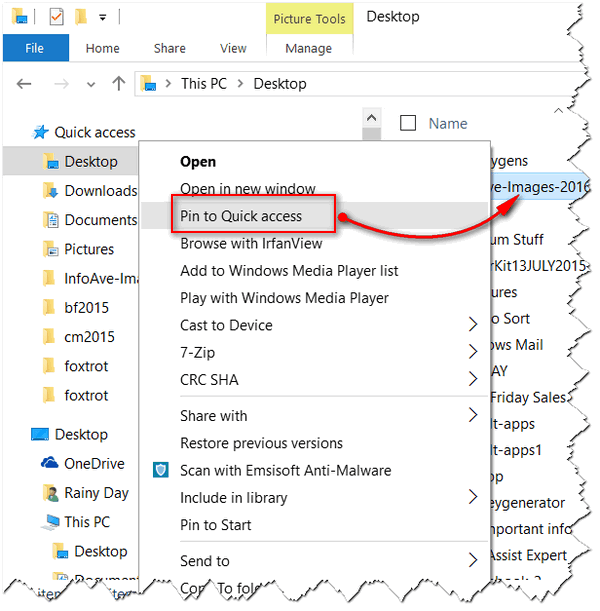Click the This PC computer icon in sidebar

pyautogui.click(x=49, y=521)
